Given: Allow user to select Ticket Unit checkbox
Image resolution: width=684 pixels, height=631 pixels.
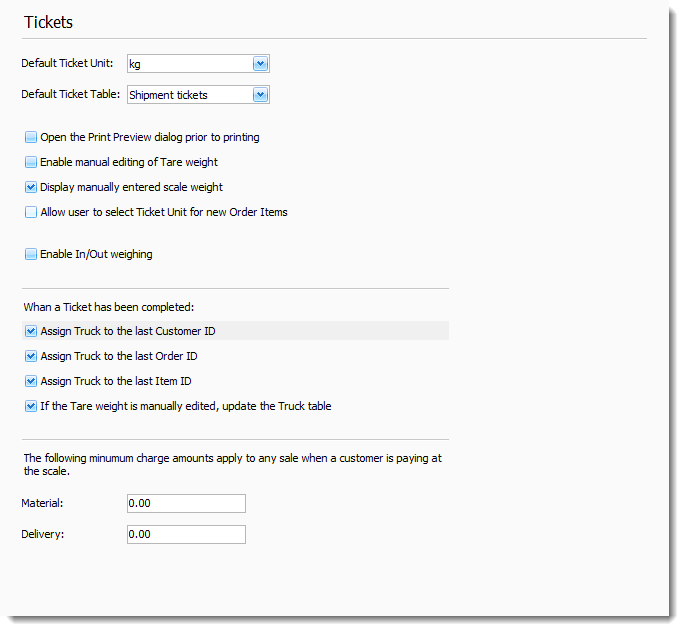Looking at the screenshot, I should tap(31, 212).
